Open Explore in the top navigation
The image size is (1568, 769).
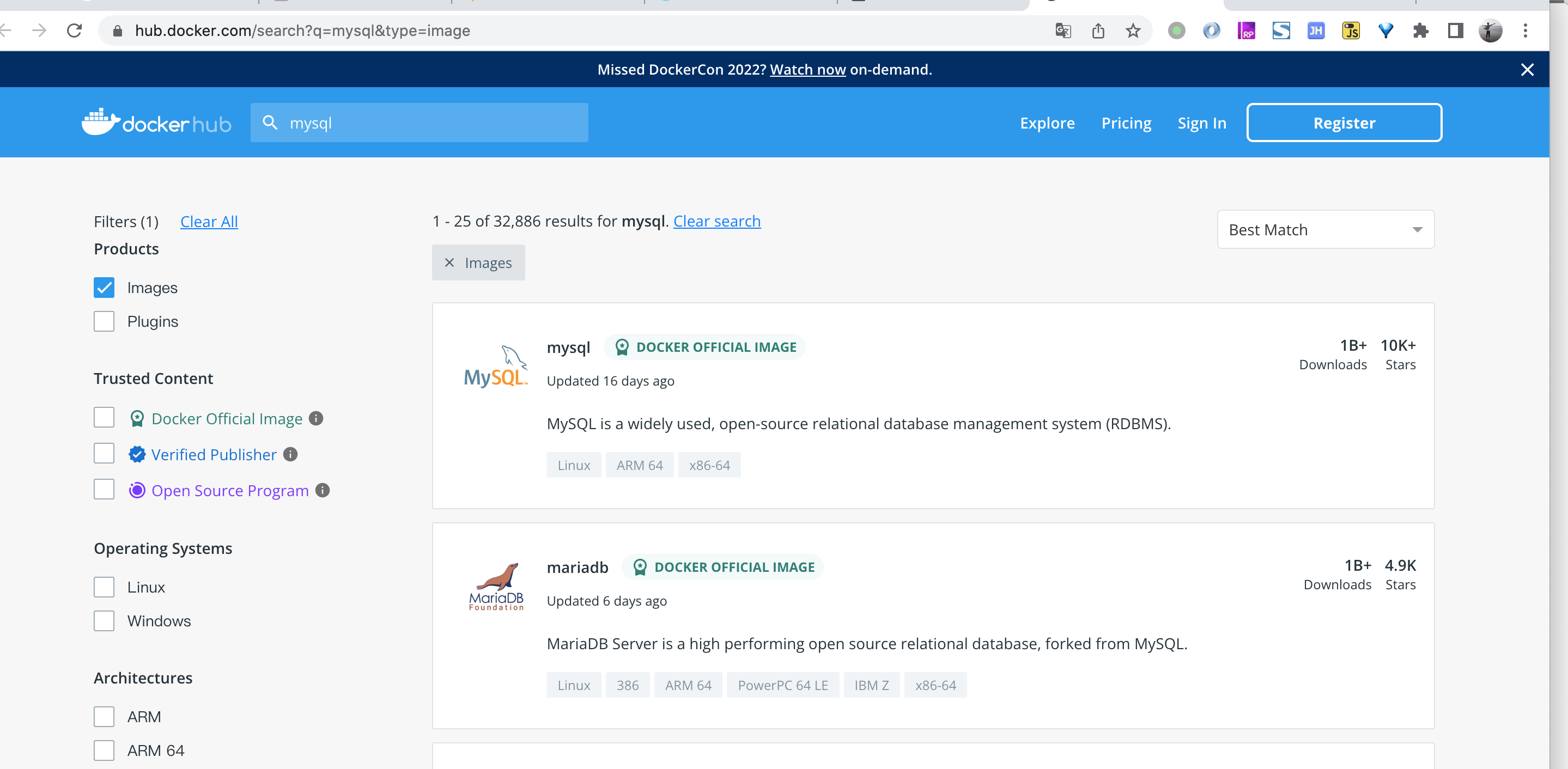coord(1047,123)
